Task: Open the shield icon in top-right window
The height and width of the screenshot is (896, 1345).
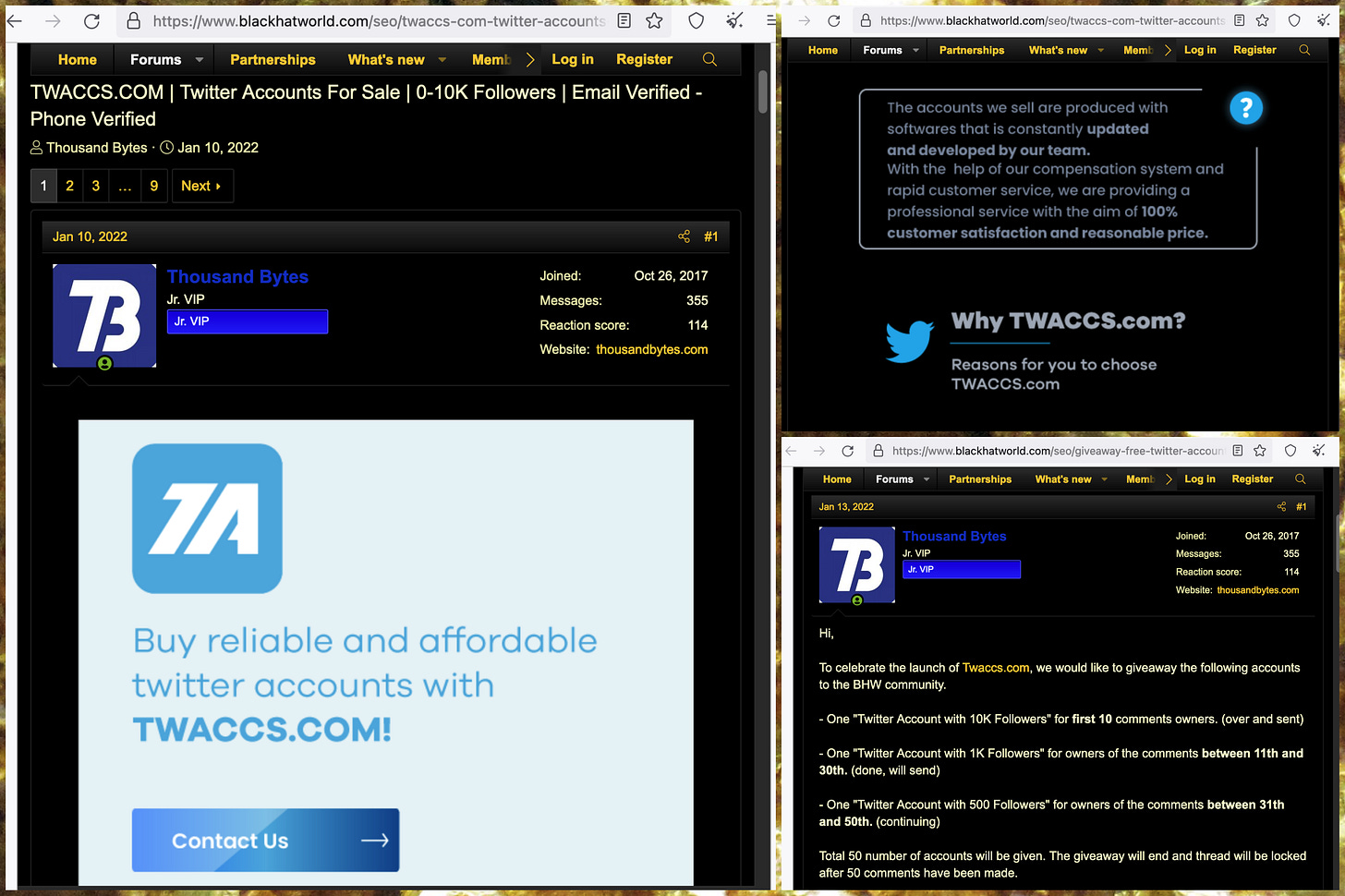Action: click(x=1294, y=20)
